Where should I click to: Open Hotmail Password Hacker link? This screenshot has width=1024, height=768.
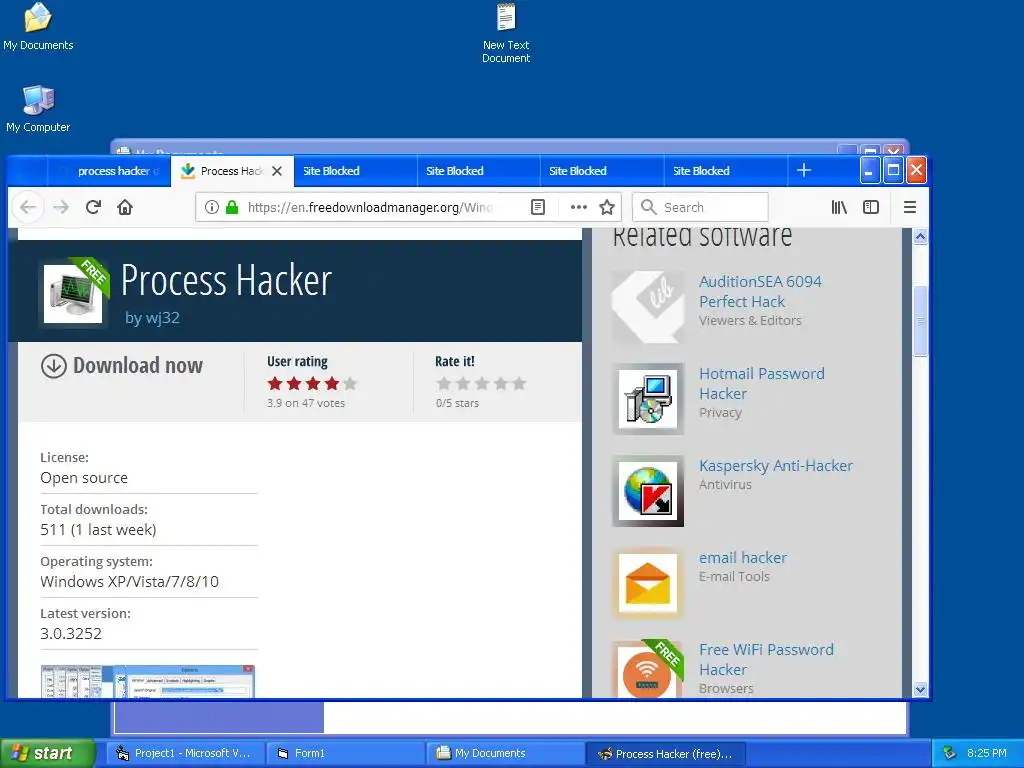coord(761,383)
